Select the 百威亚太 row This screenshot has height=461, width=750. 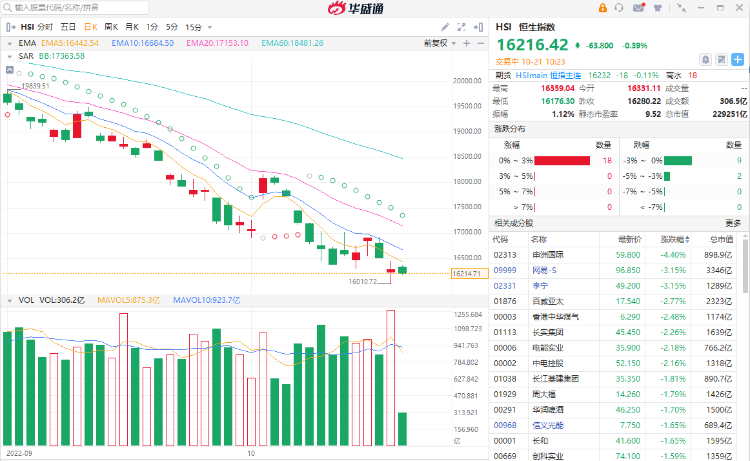pos(615,301)
